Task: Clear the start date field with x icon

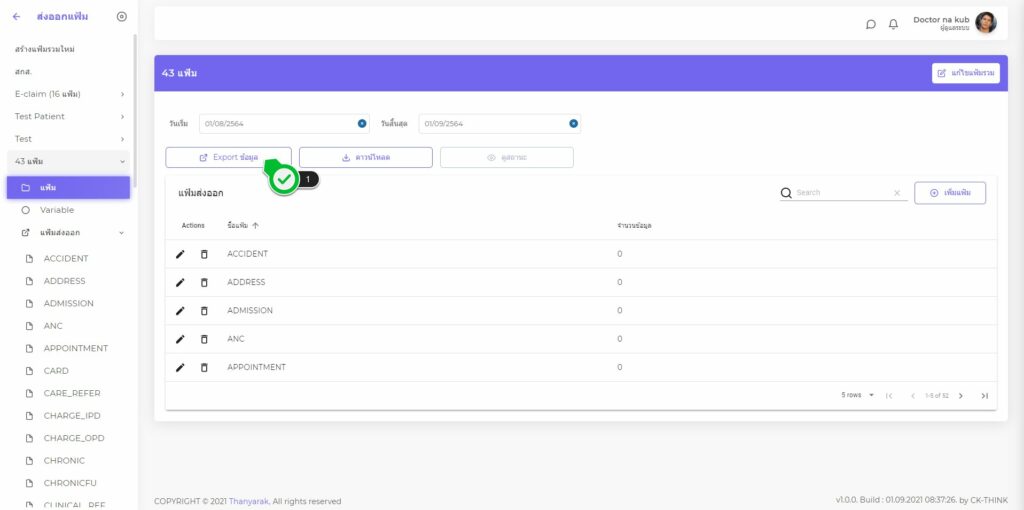Action: tap(362, 124)
